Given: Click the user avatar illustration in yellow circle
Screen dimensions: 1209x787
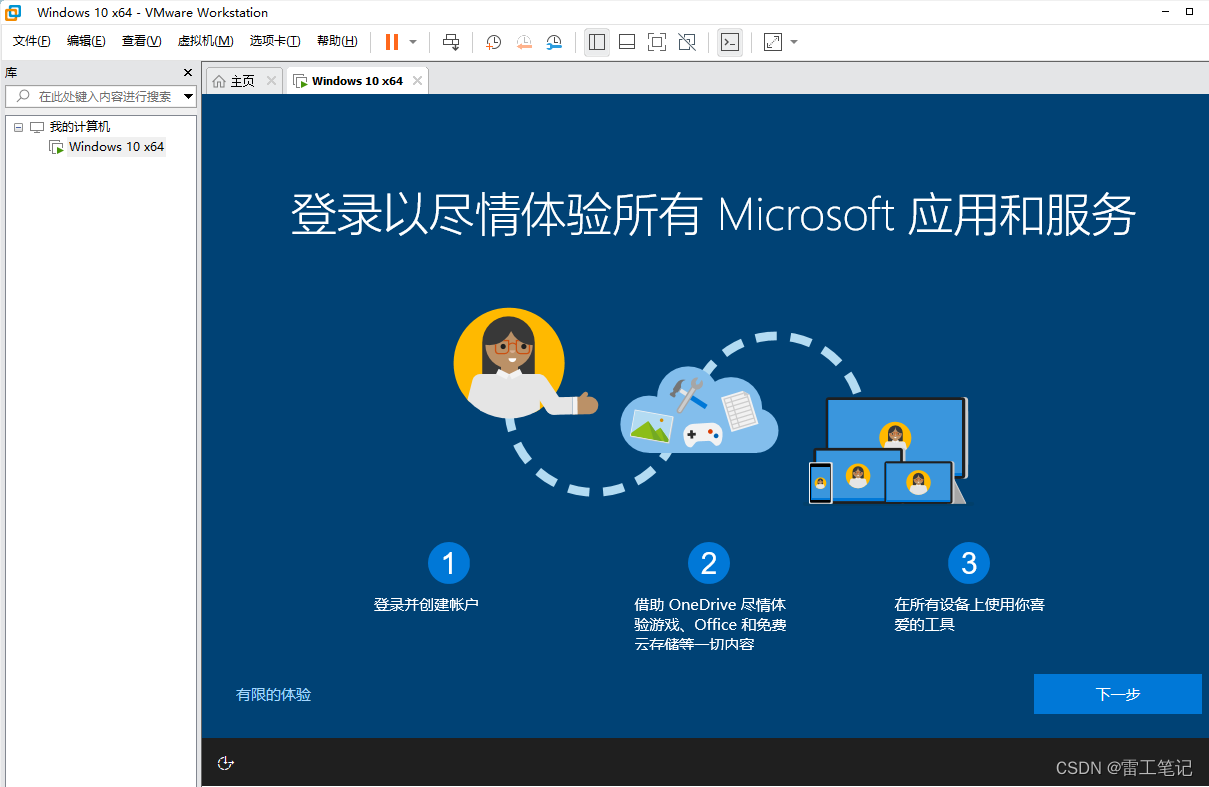Looking at the screenshot, I should coord(509,363).
